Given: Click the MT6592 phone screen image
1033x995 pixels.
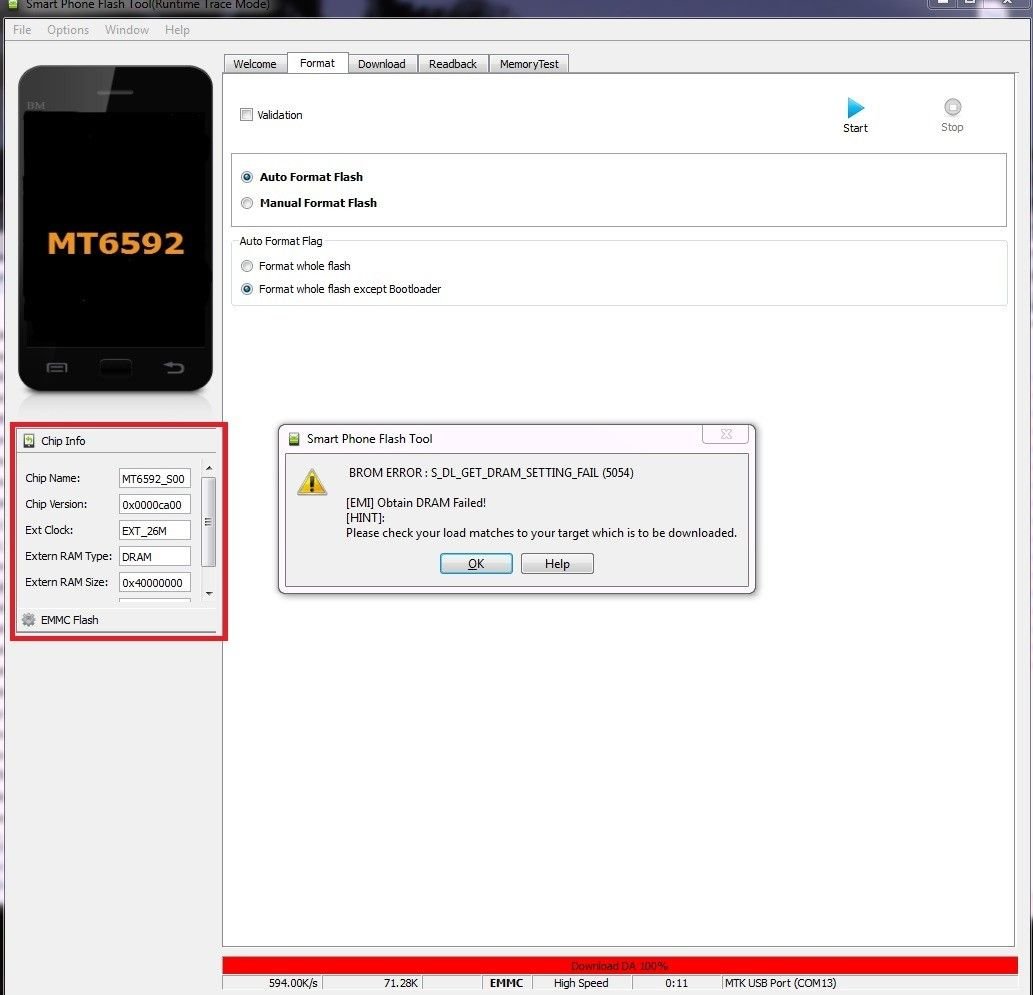Looking at the screenshot, I should coord(115,229).
